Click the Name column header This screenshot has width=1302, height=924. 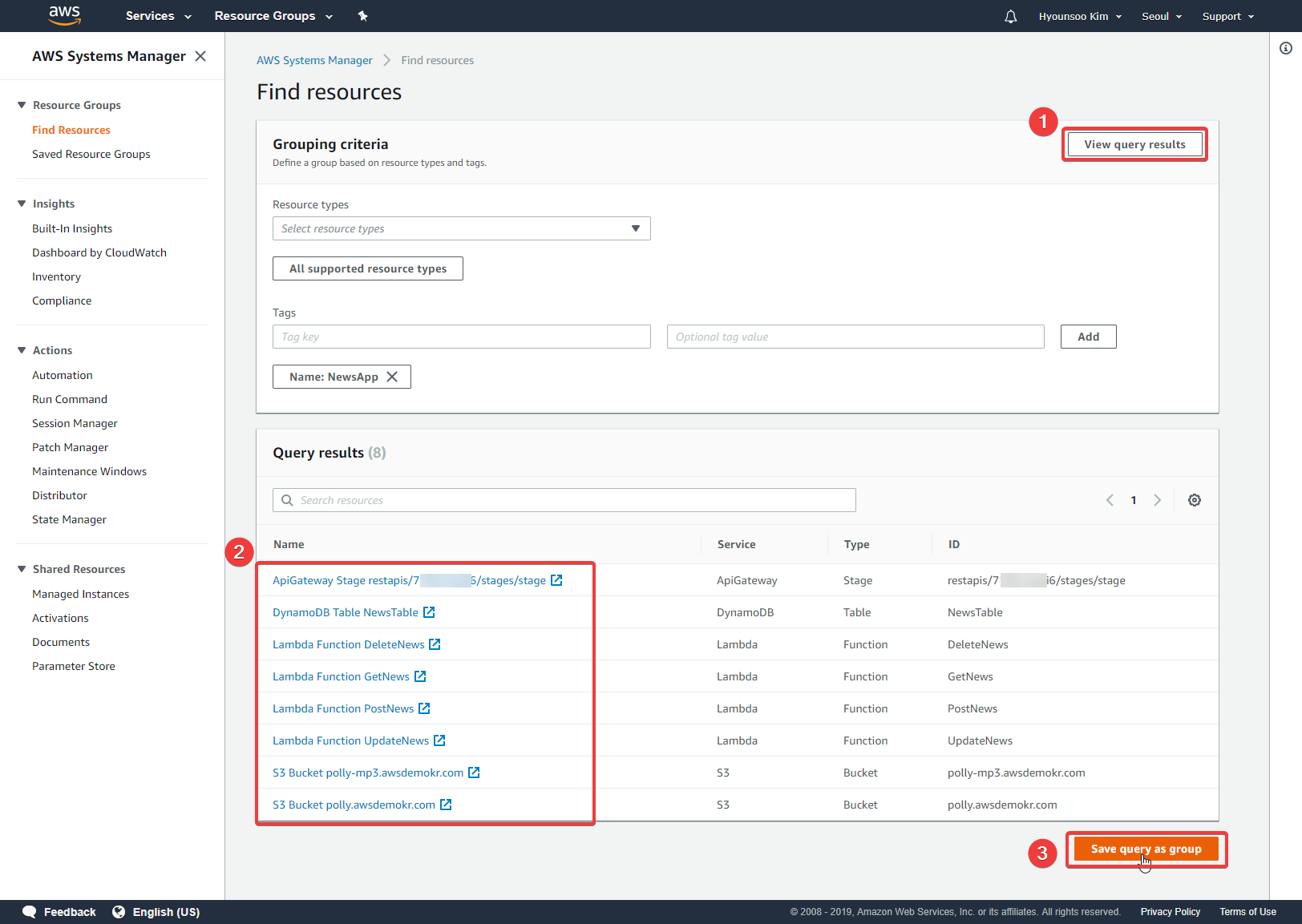[289, 544]
